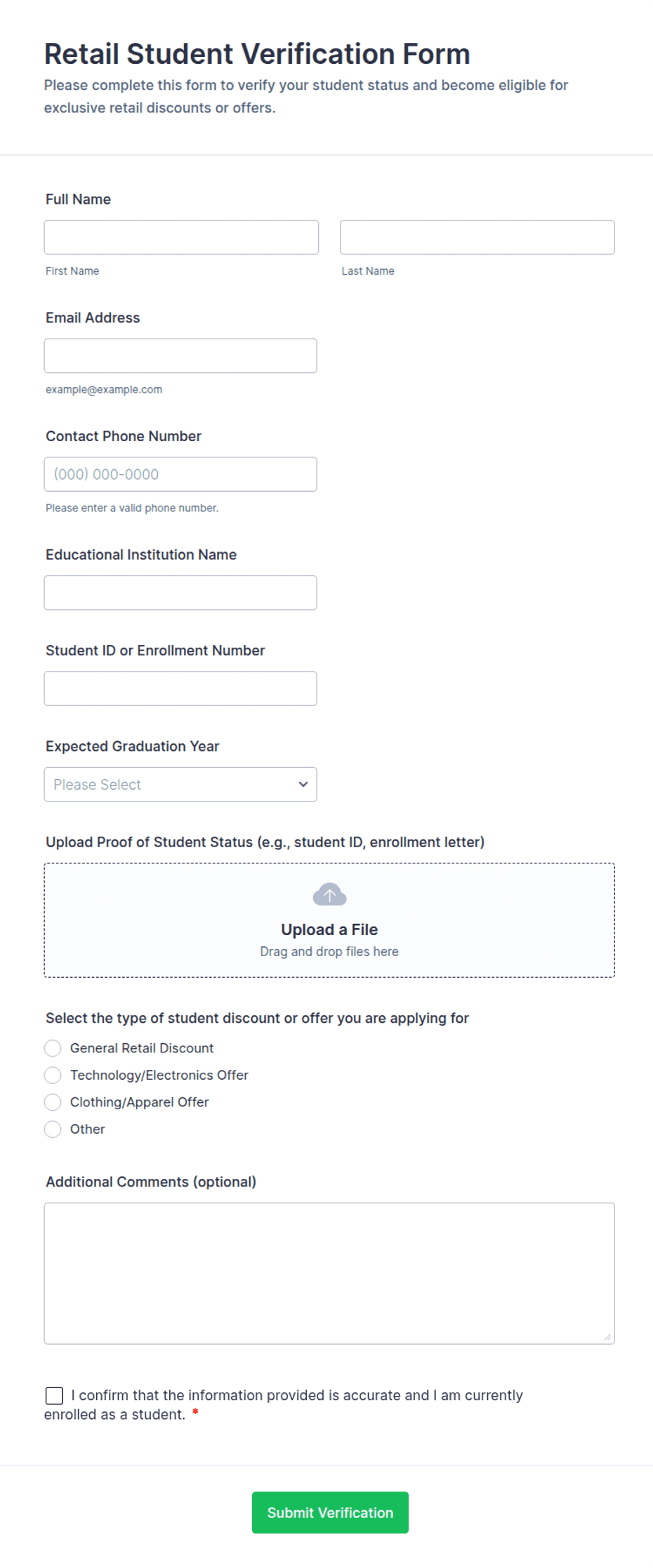Image resolution: width=653 pixels, height=1568 pixels.
Task: Click the Drag and drop files area
Action: pos(329,920)
